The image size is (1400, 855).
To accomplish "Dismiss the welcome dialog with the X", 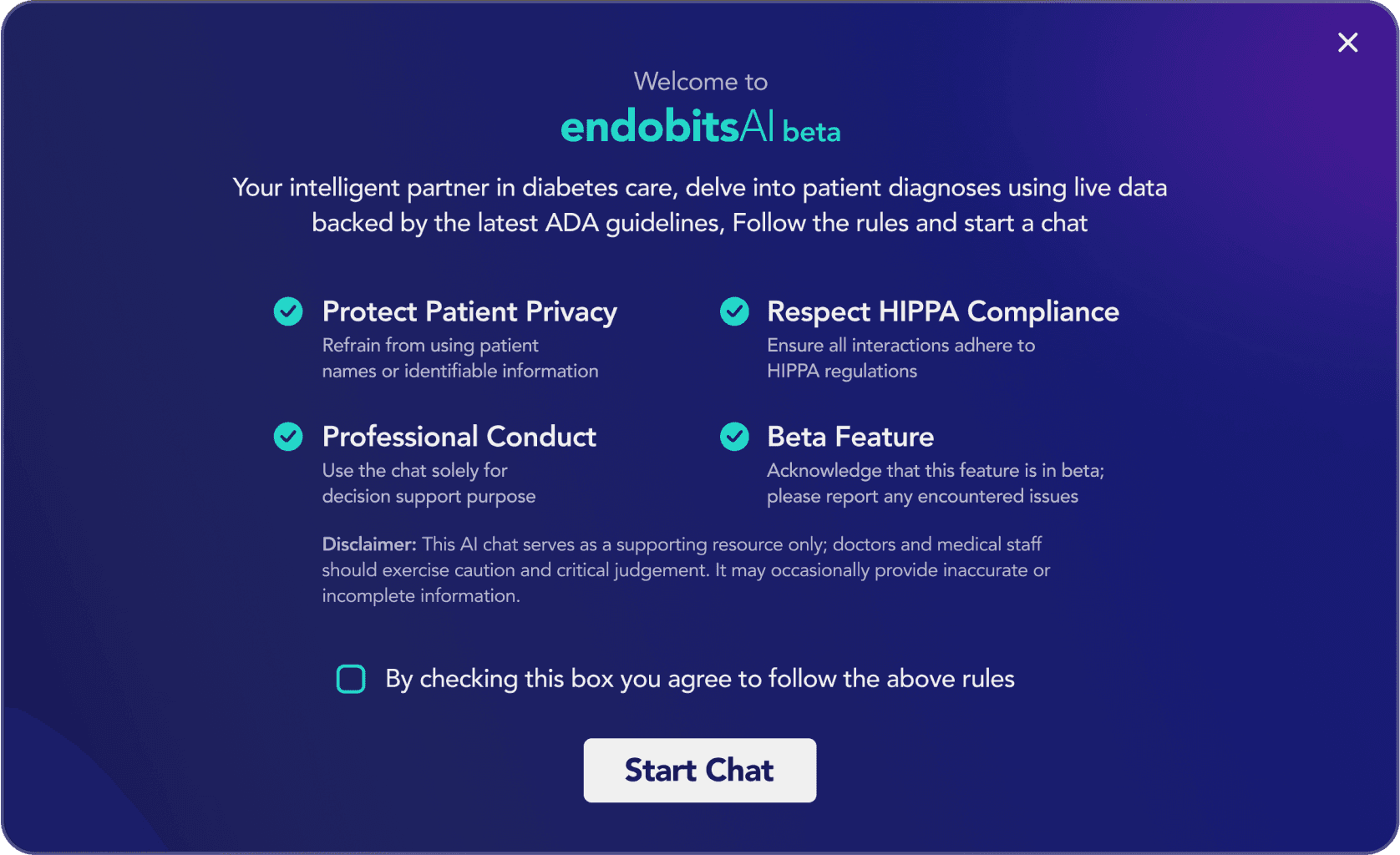I will (x=1347, y=42).
